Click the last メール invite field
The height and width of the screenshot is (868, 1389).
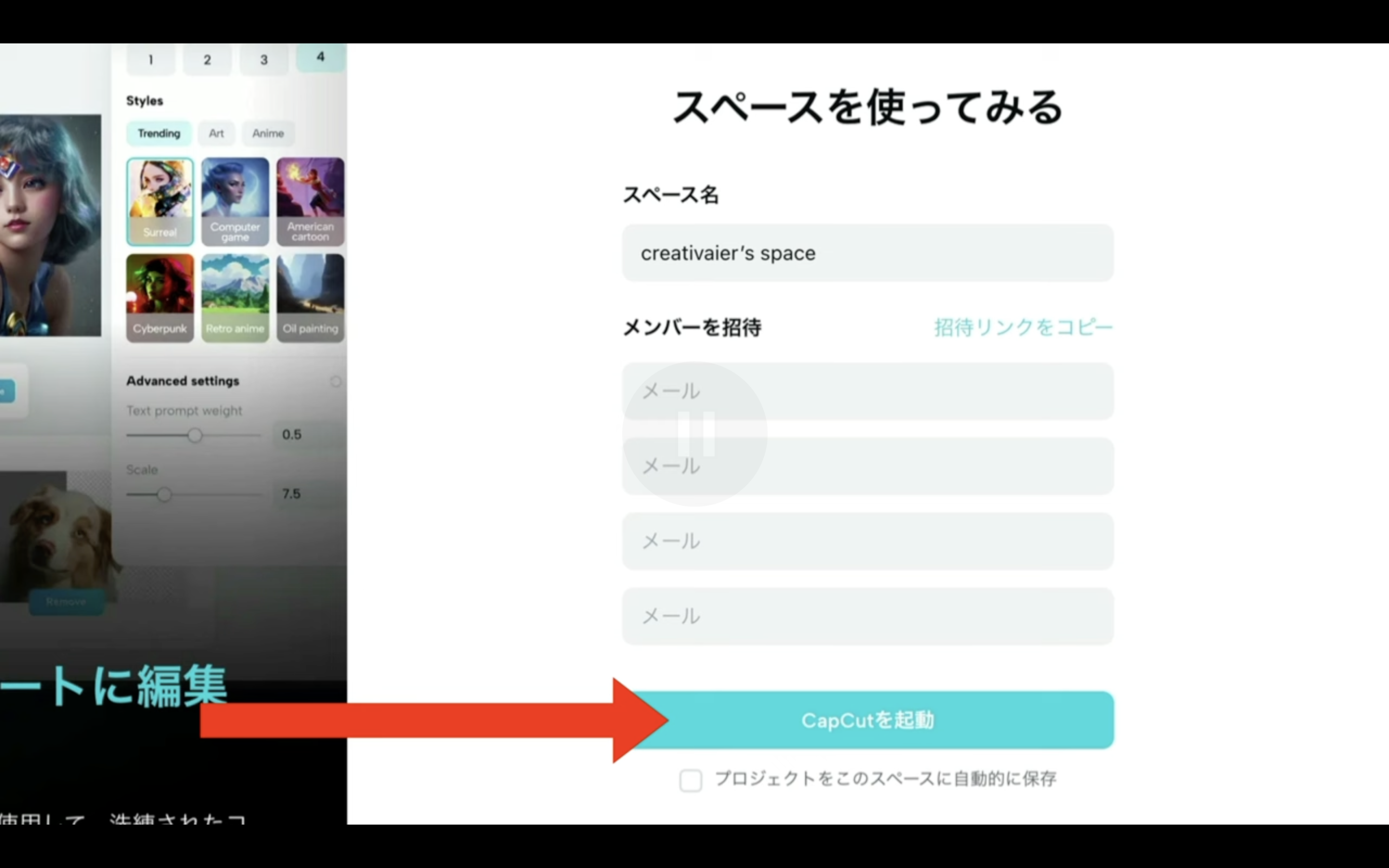(x=868, y=616)
